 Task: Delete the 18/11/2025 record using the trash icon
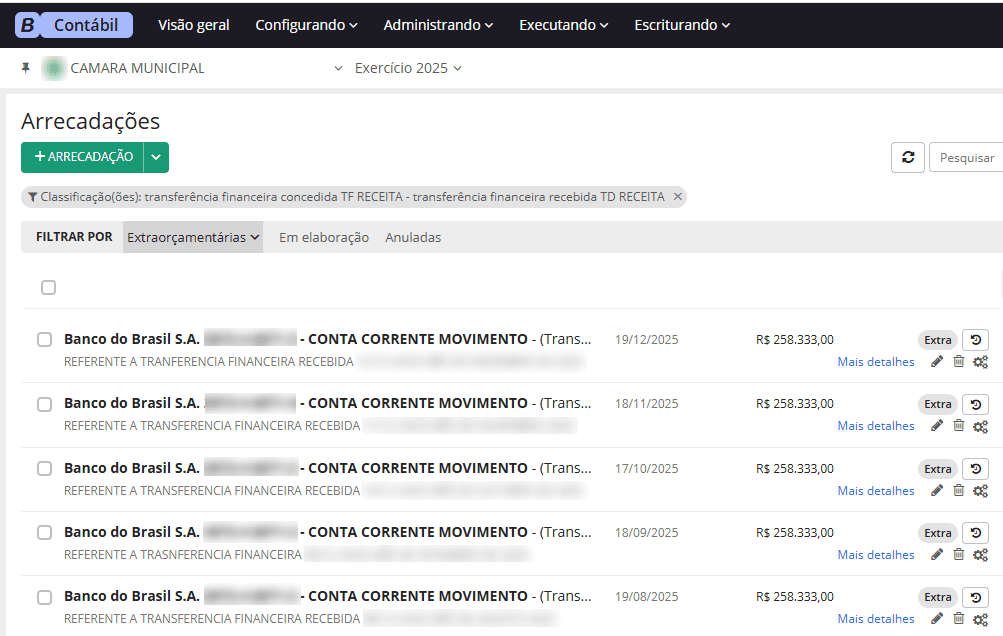pos(958,425)
